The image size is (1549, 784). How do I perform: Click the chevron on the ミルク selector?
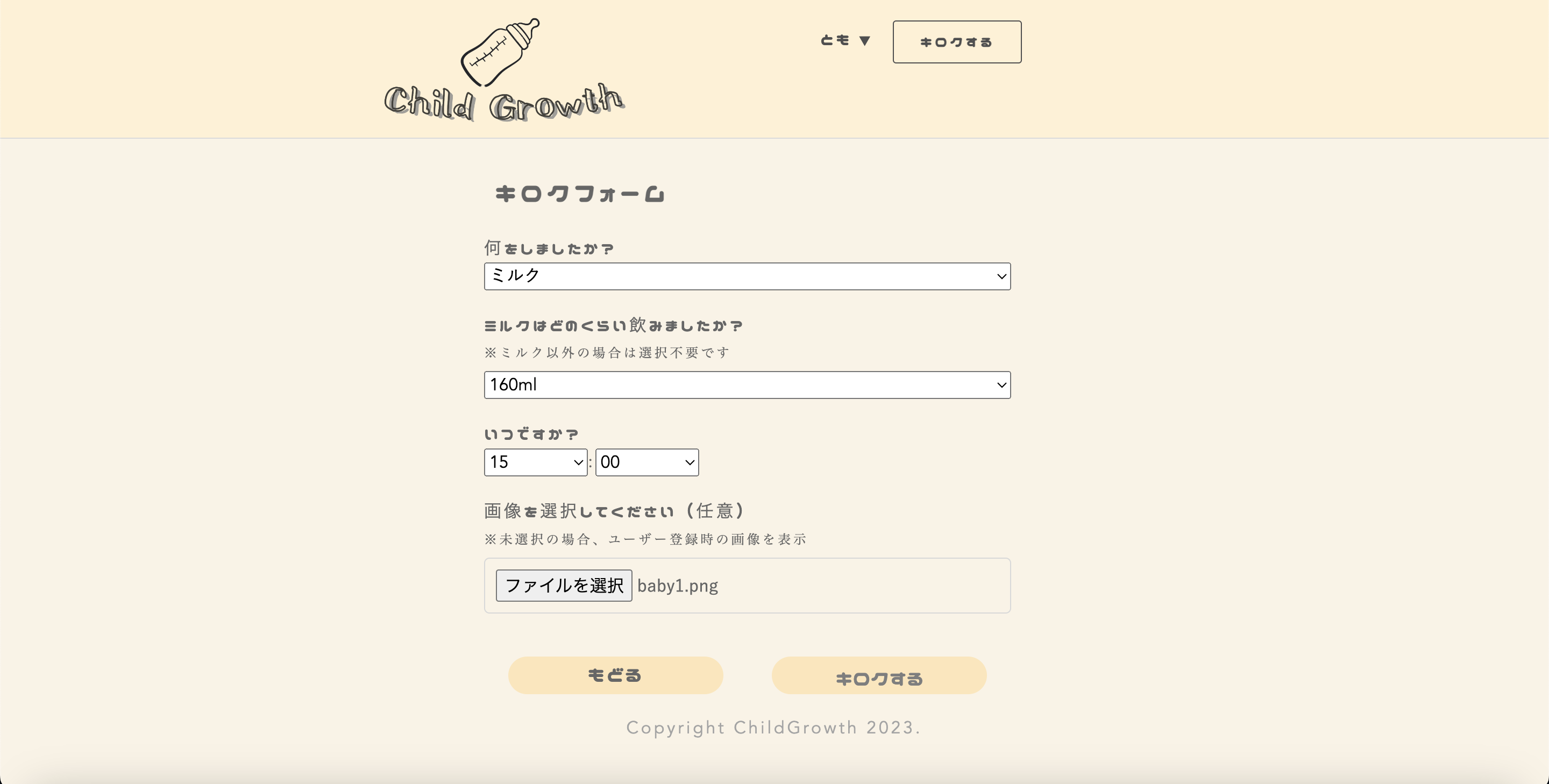click(x=999, y=276)
